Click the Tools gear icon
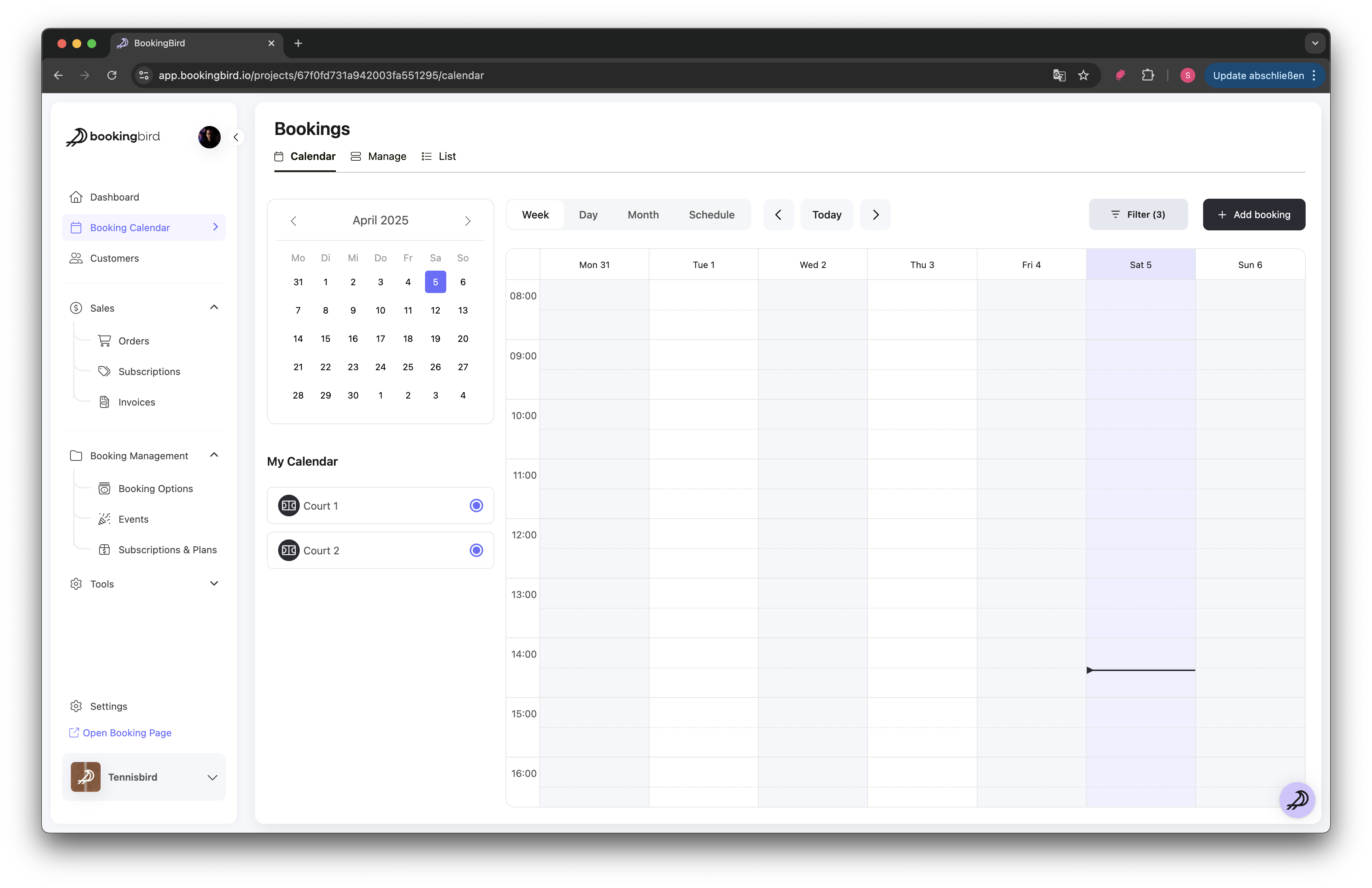The image size is (1372, 888). [x=76, y=584]
